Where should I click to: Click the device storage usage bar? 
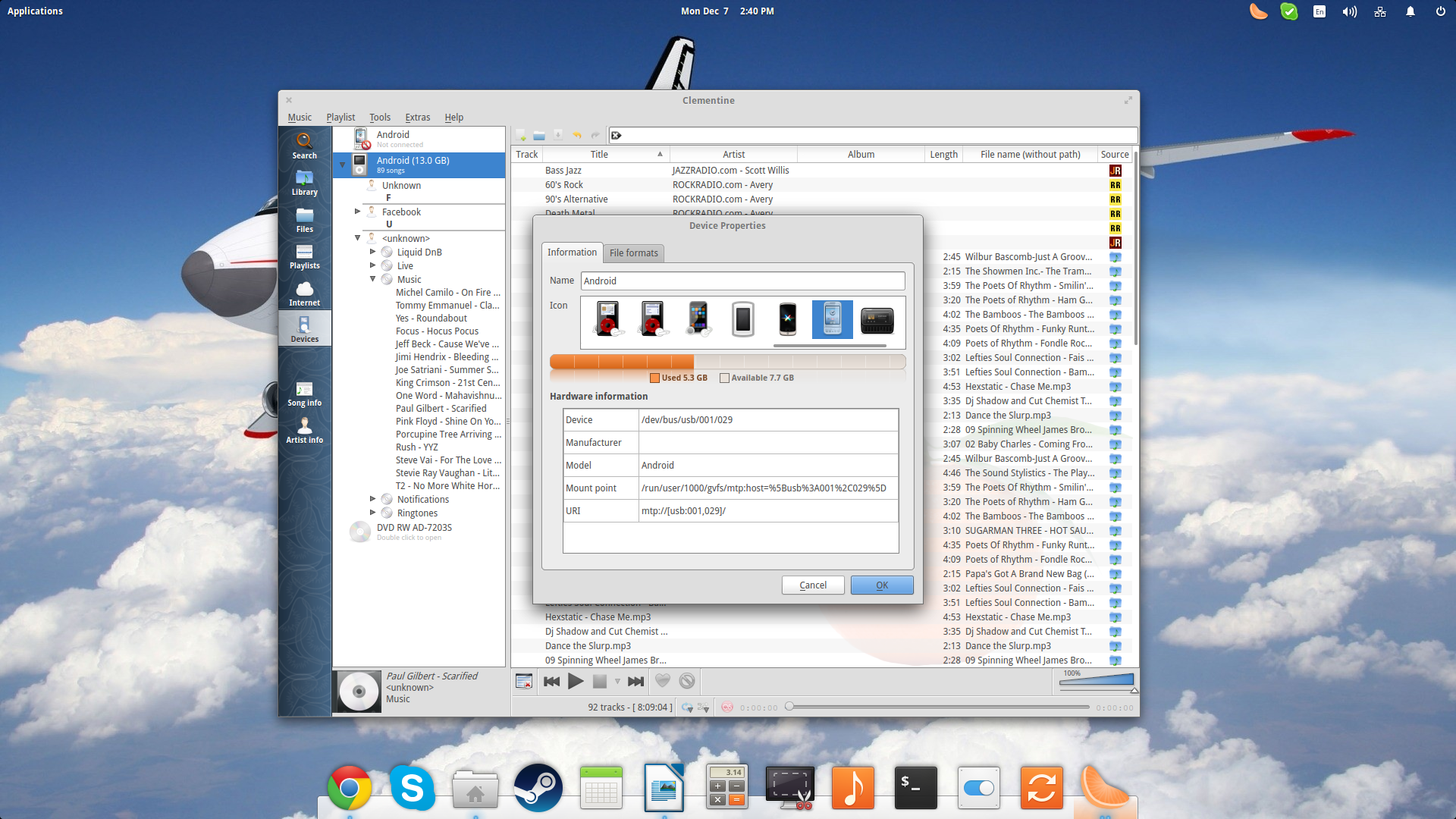click(727, 362)
